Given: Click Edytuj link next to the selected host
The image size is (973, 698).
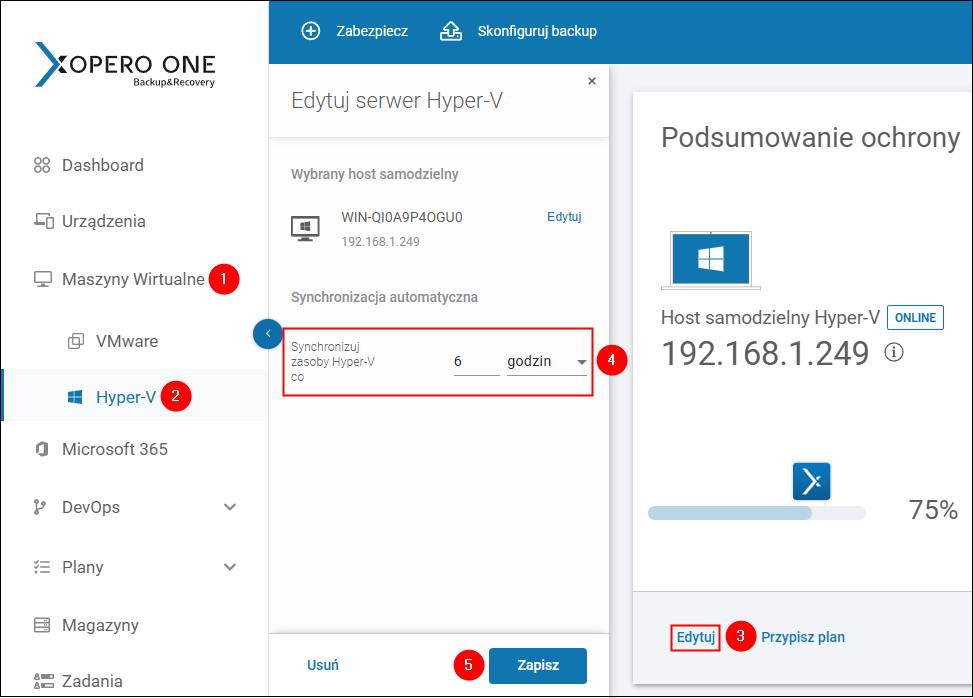Looking at the screenshot, I should coord(564,217).
